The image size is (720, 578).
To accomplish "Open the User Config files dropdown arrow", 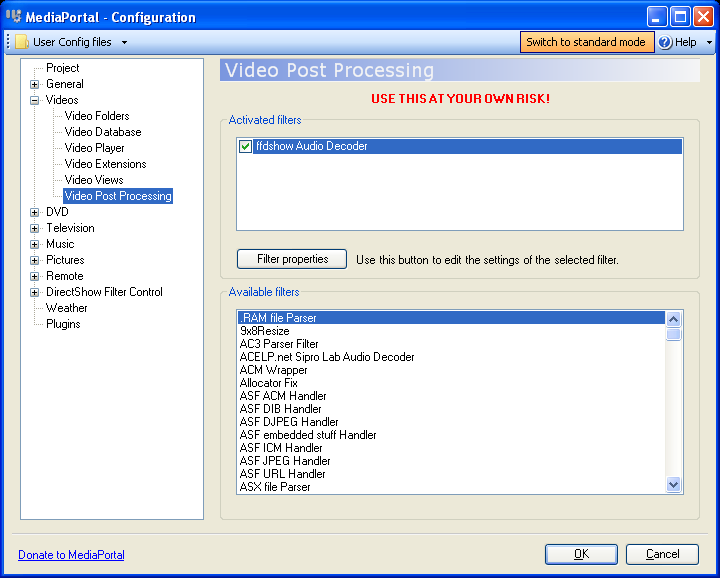I will [x=124, y=42].
